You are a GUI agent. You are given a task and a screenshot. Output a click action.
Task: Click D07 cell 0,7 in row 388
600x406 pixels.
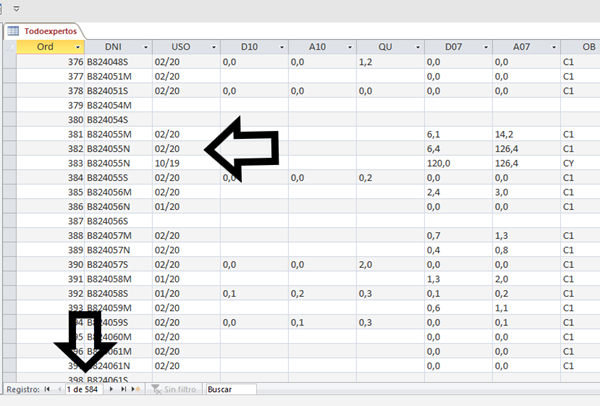458,235
